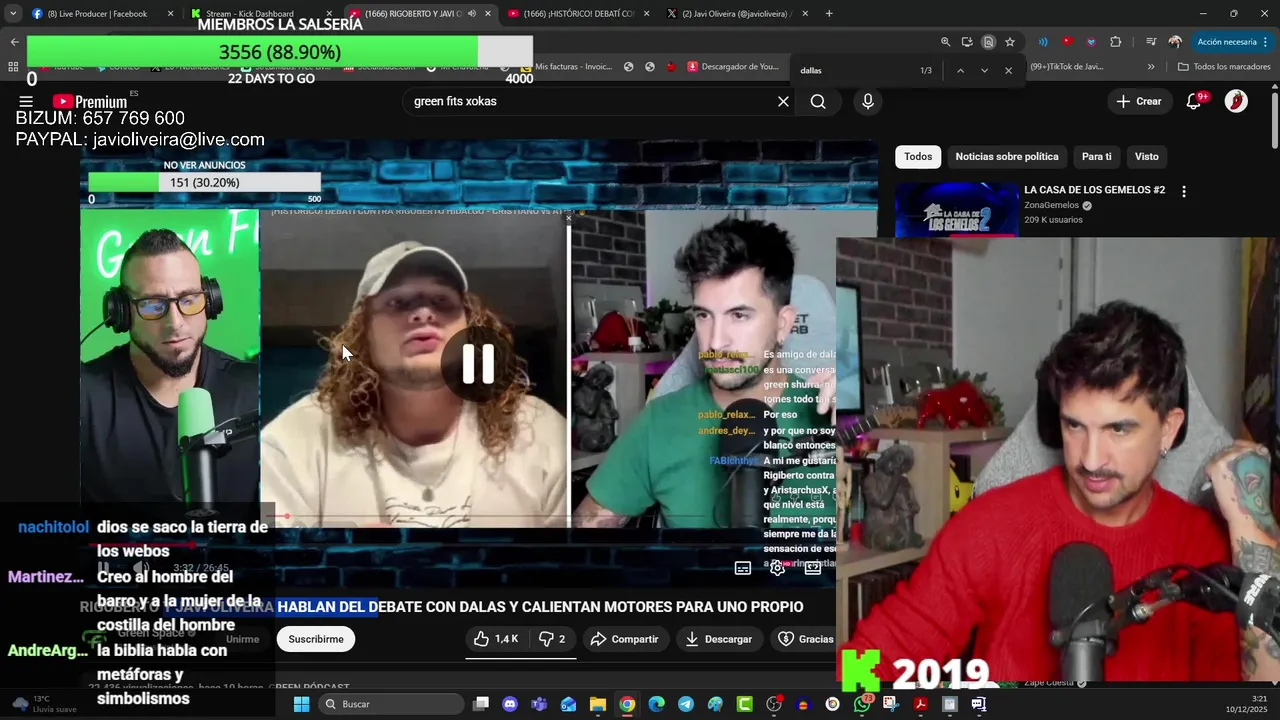This screenshot has width=1280, height=720.
Task: Go back with the browser back arrow
Action: [14, 42]
